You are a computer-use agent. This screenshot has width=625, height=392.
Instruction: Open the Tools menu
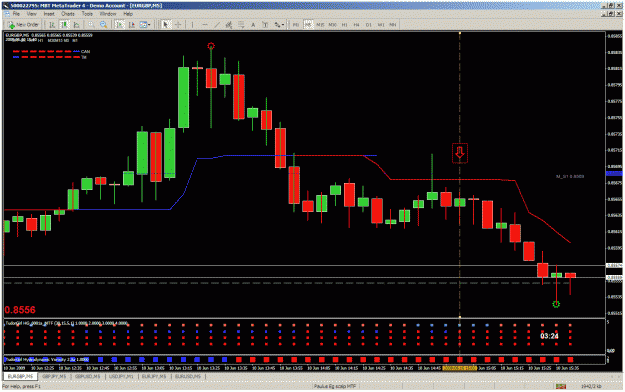click(87, 14)
